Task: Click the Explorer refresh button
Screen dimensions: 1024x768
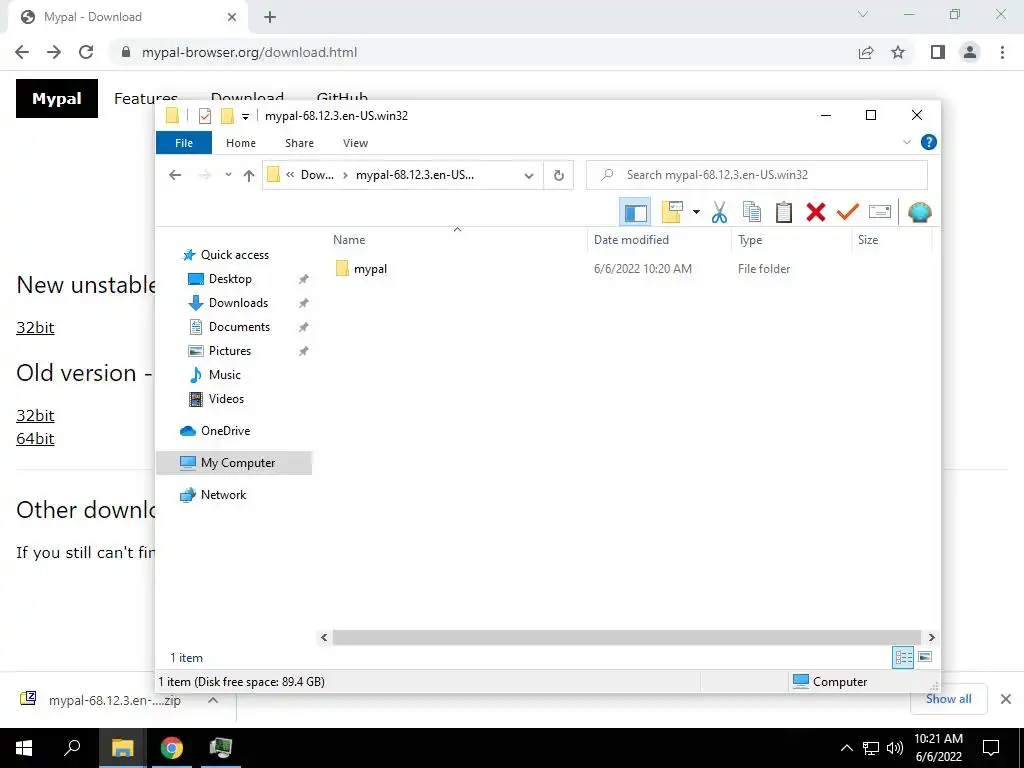Action: [x=558, y=175]
